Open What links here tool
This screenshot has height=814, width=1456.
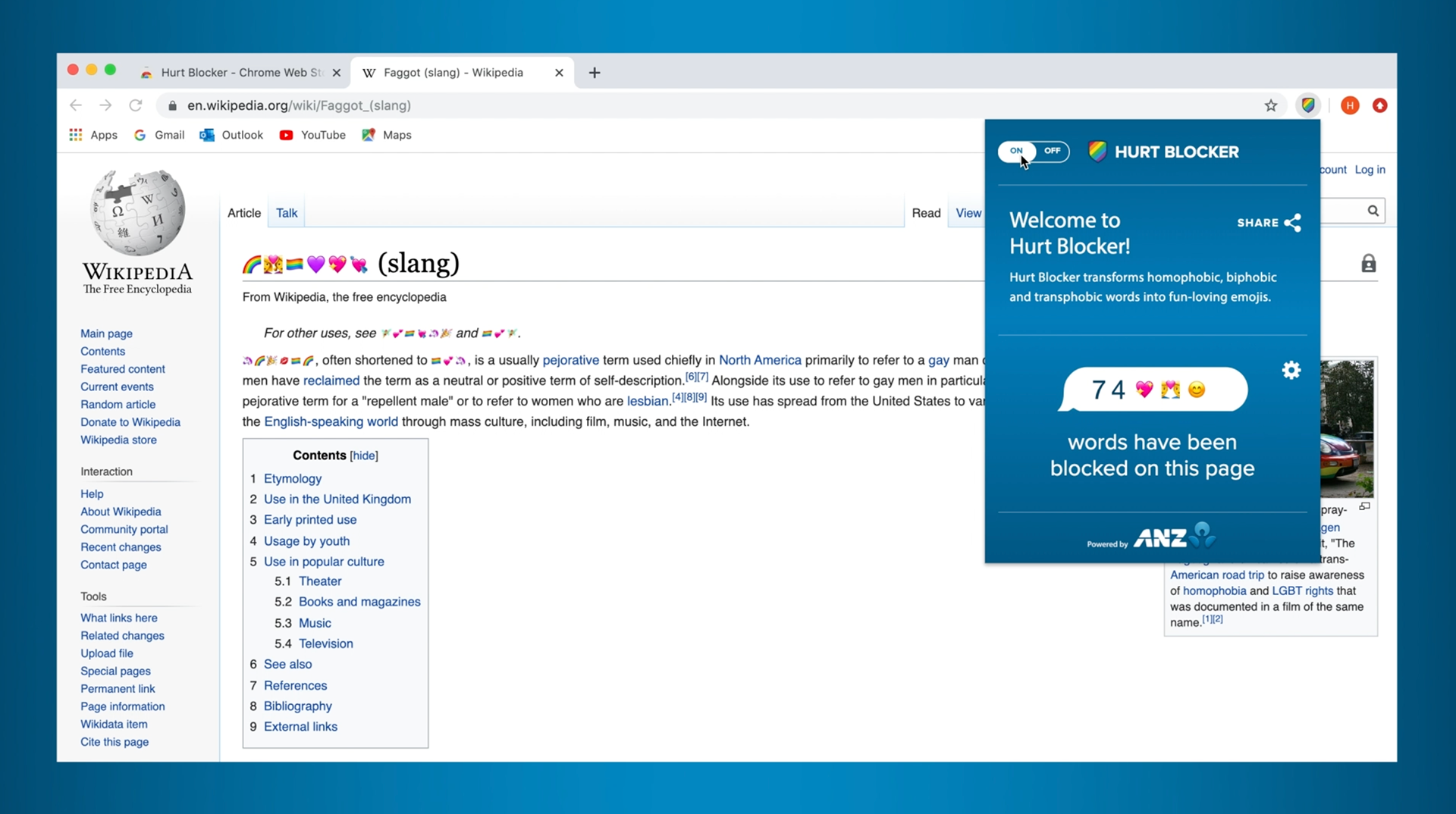click(119, 618)
